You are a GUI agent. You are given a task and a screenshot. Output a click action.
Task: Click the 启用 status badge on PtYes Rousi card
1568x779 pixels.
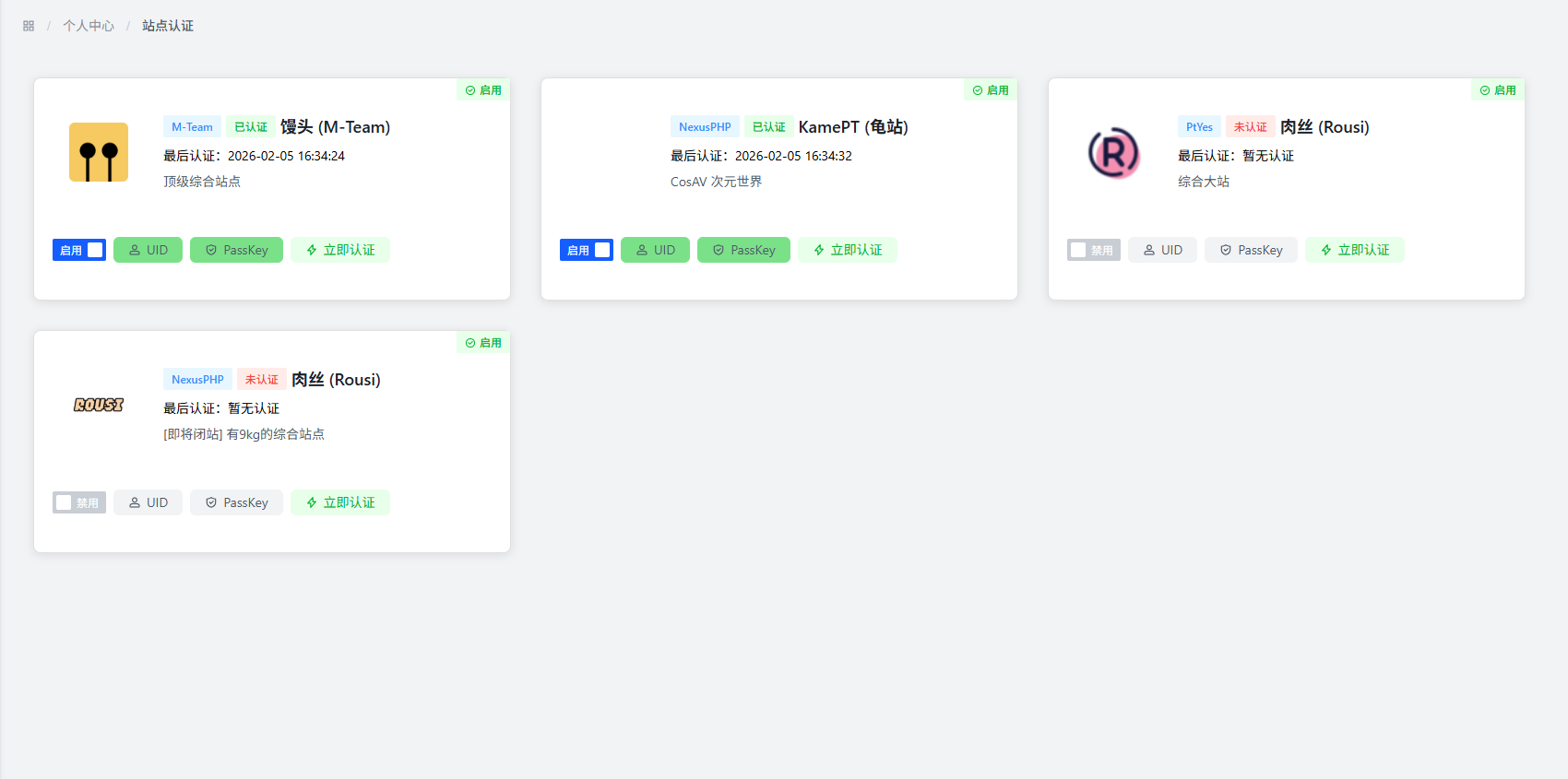tap(1498, 90)
